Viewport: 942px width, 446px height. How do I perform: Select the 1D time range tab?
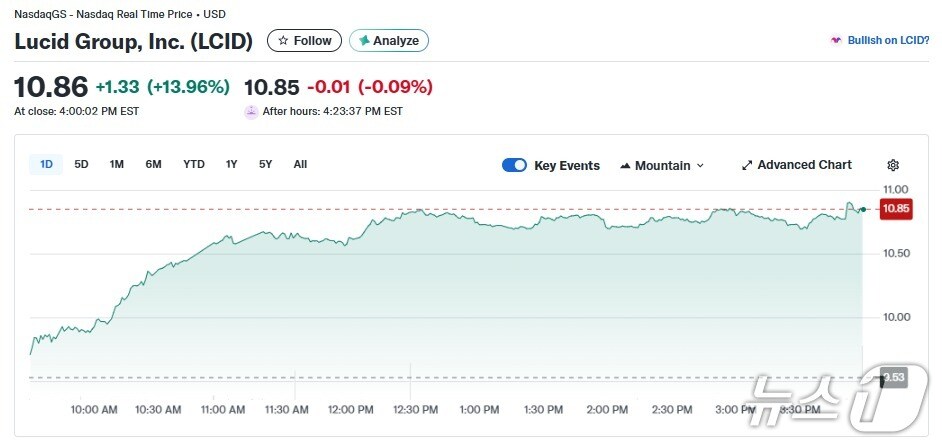click(x=46, y=164)
